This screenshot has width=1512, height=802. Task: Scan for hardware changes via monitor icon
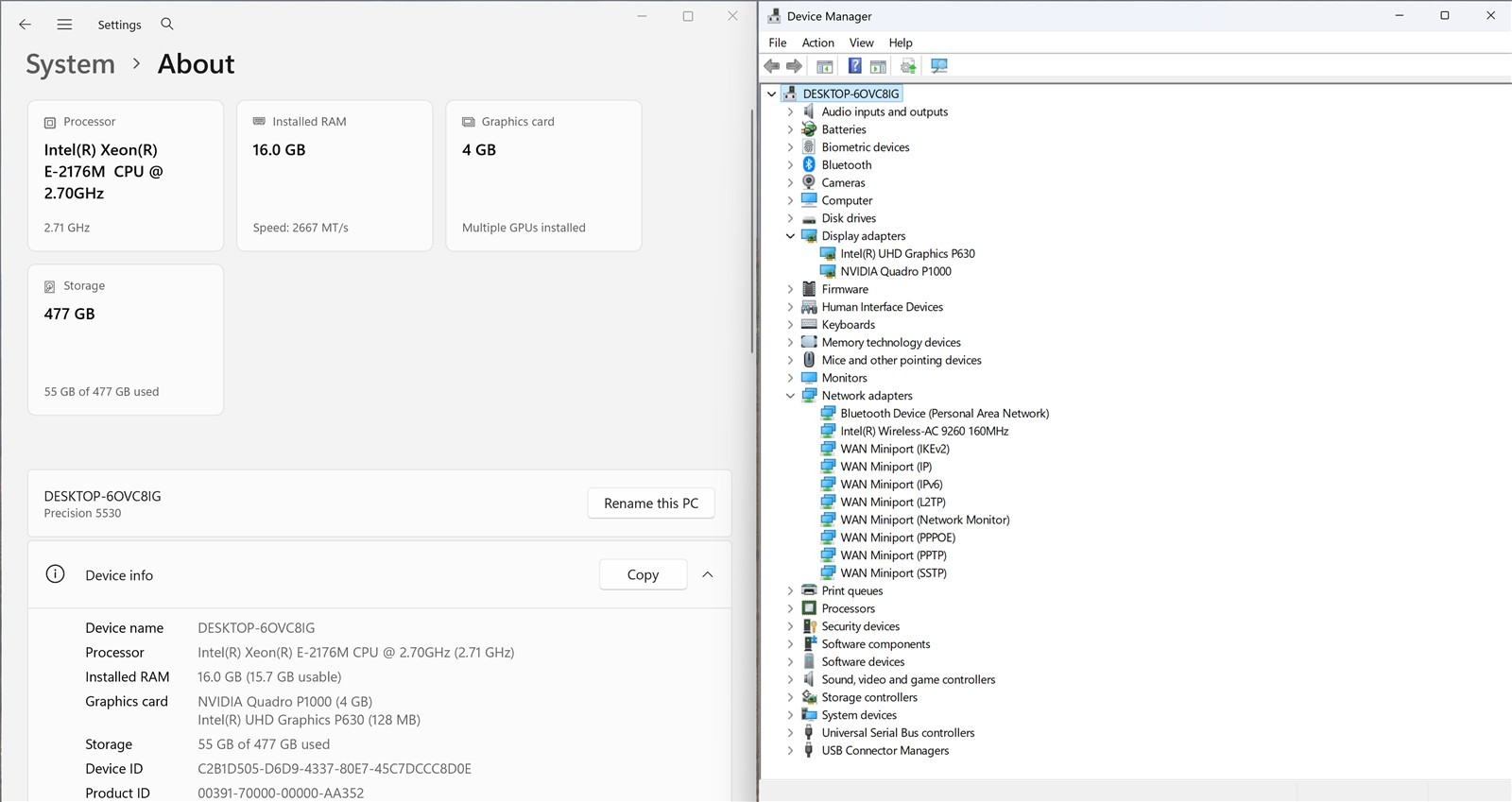(x=939, y=66)
